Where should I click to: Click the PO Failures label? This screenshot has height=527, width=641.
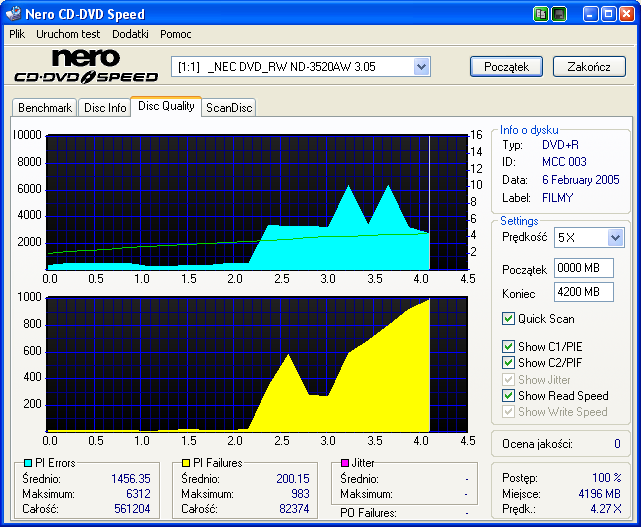[x=368, y=513]
